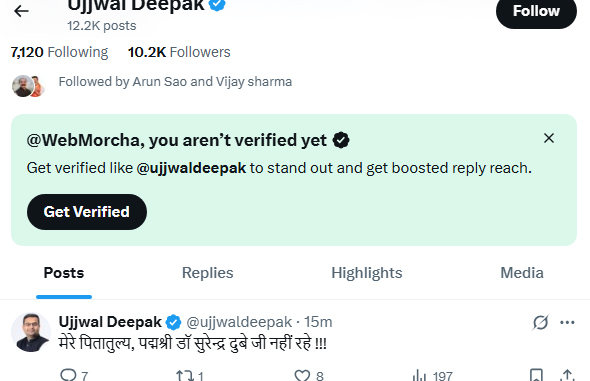Open the post's three-dot more menu
This screenshot has height=381, width=590.
click(x=567, y=322)
